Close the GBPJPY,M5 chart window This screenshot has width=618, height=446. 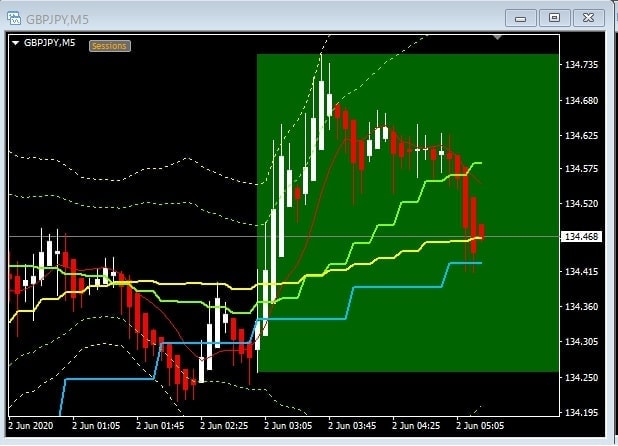coord(588,17)
